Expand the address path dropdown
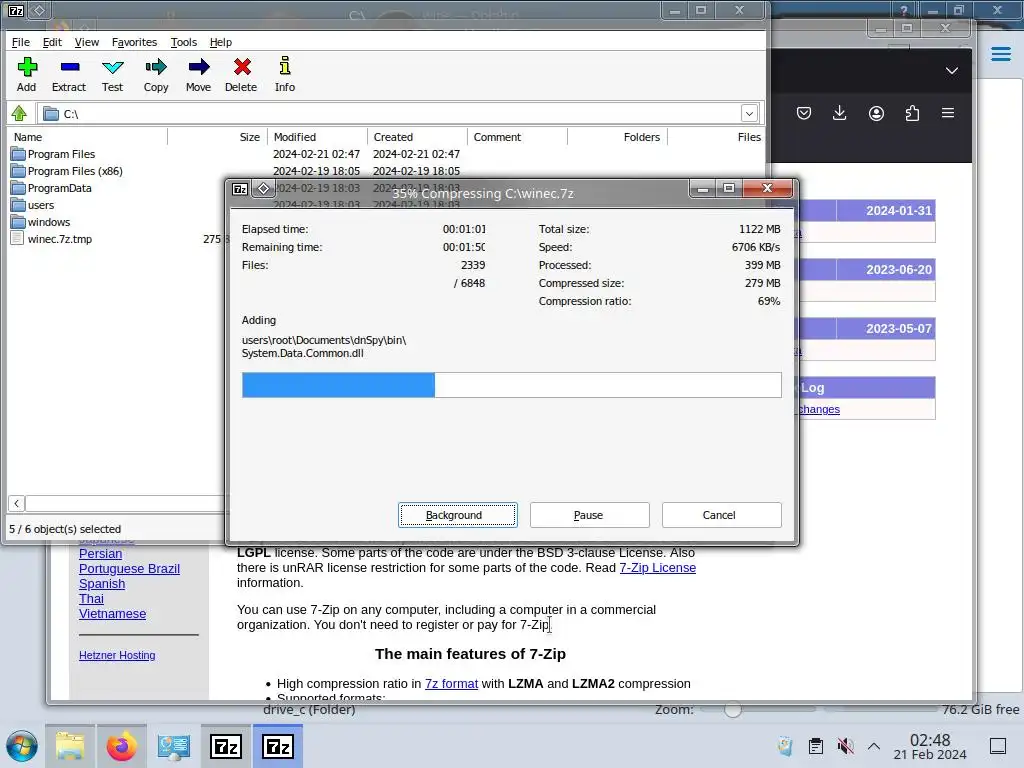1024x768 pixels. point(749,114)
